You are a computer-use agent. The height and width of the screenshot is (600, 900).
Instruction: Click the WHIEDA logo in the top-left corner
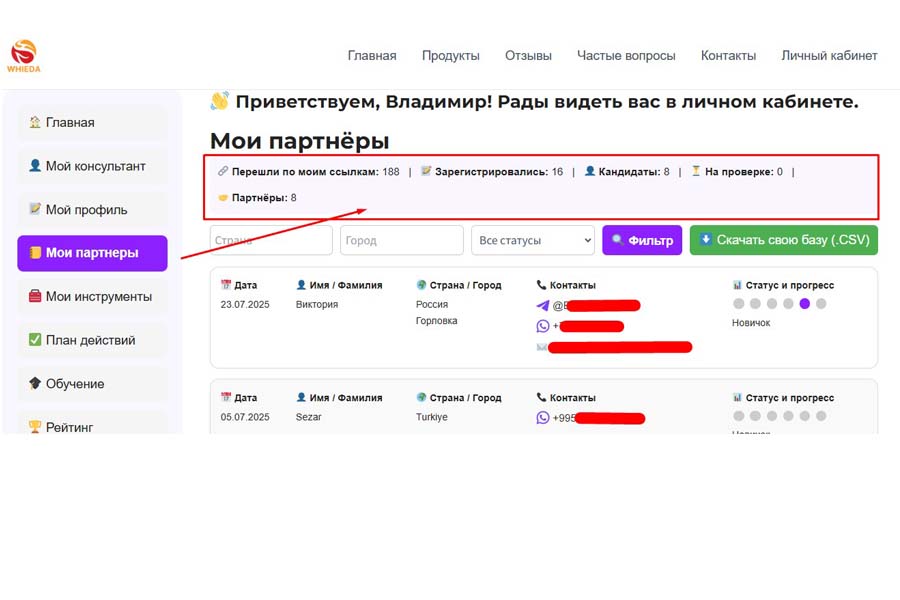pyautogui.click(x=23, y=48)
